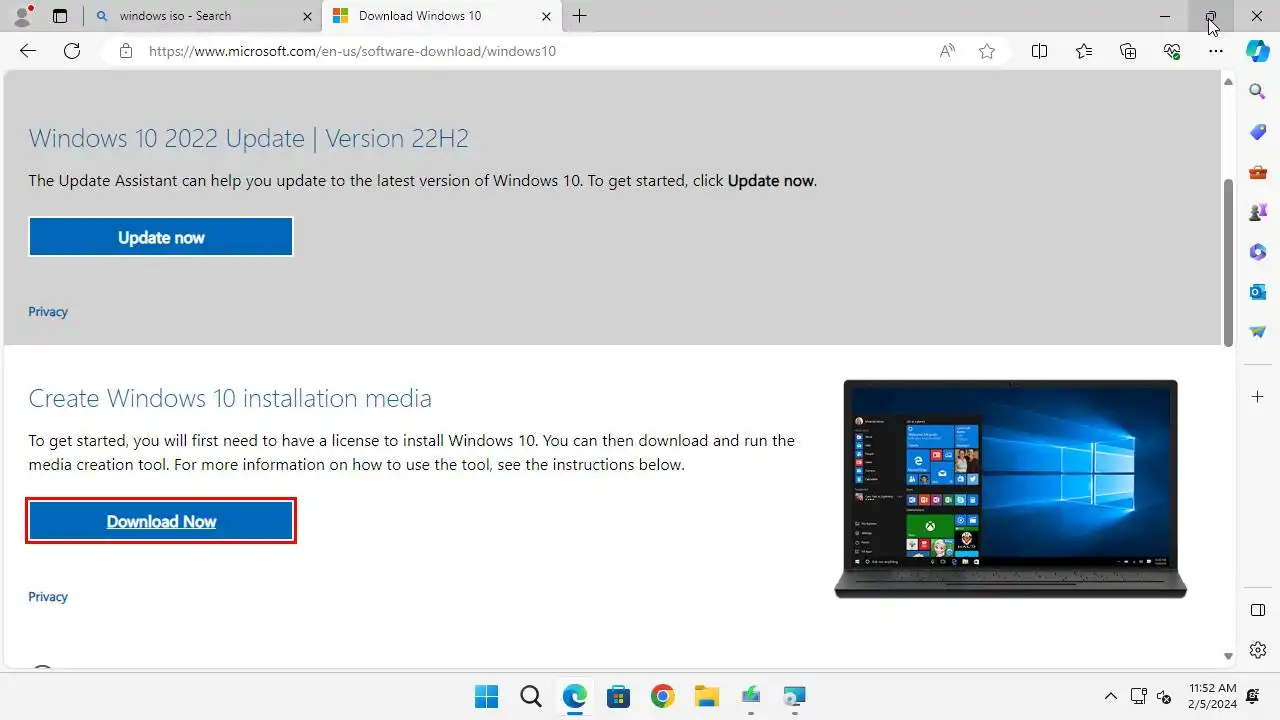Image resolution: width=1280 pixels, height=720 pixels.
Task: View site information via the lock icon
Action: click(125, 51)
